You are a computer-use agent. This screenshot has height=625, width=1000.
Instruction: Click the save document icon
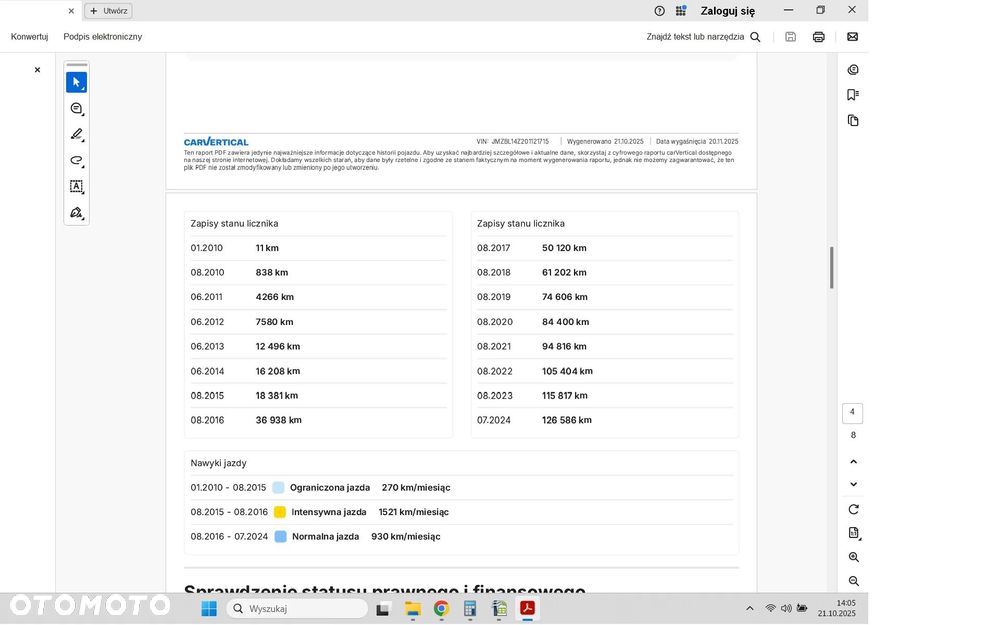click(790, 36)
